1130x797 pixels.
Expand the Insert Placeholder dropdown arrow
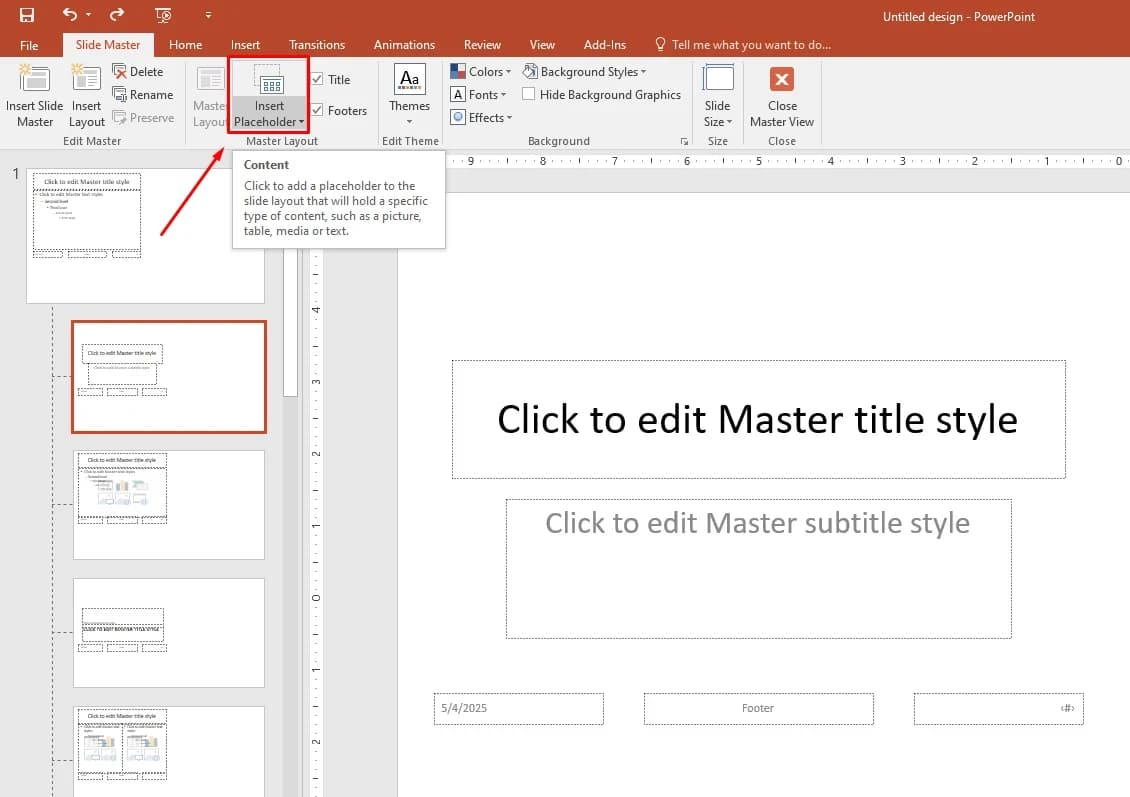pos(301,122)
